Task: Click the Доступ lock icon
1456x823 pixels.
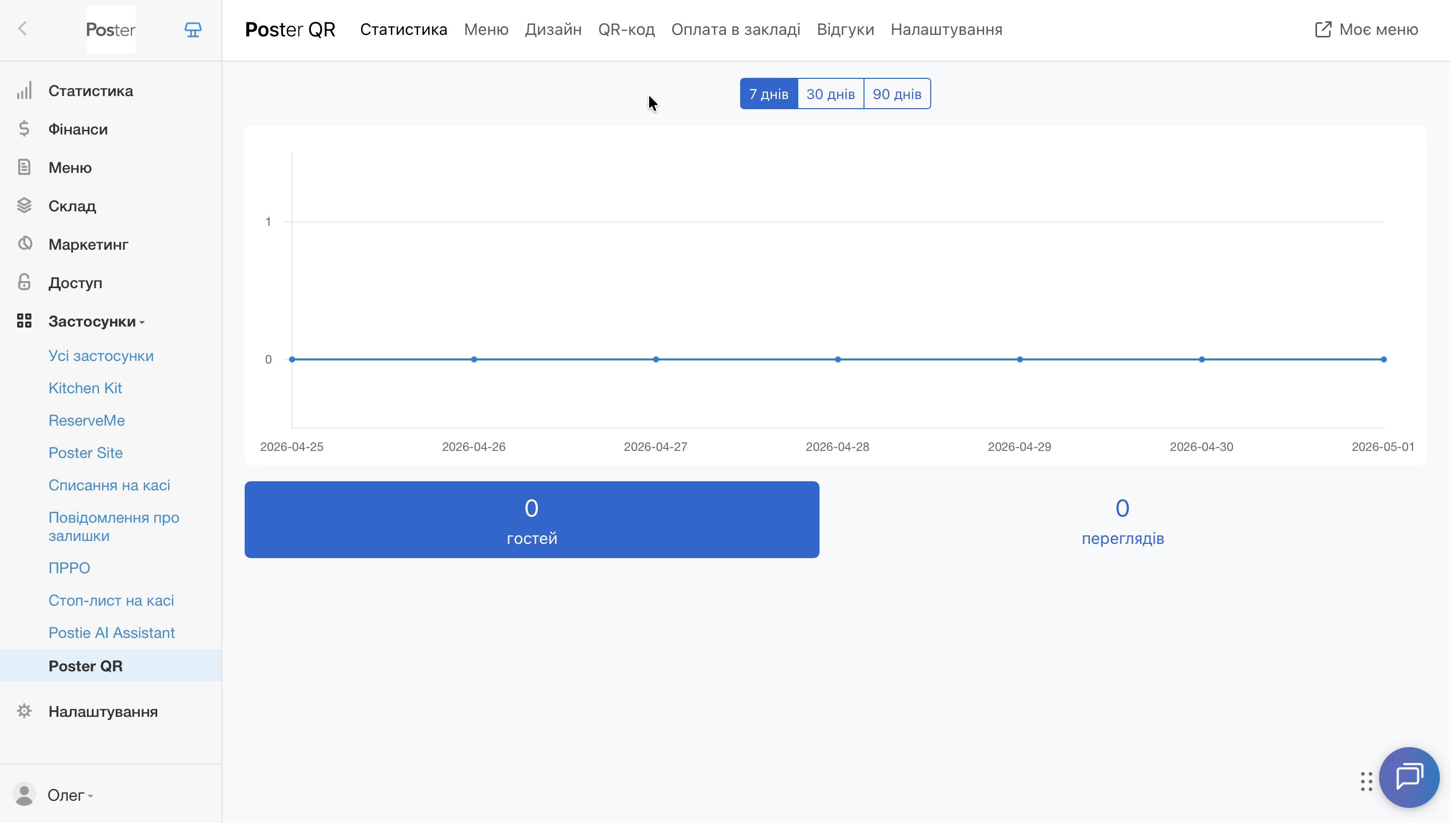Action: click(x=24, y=283)
